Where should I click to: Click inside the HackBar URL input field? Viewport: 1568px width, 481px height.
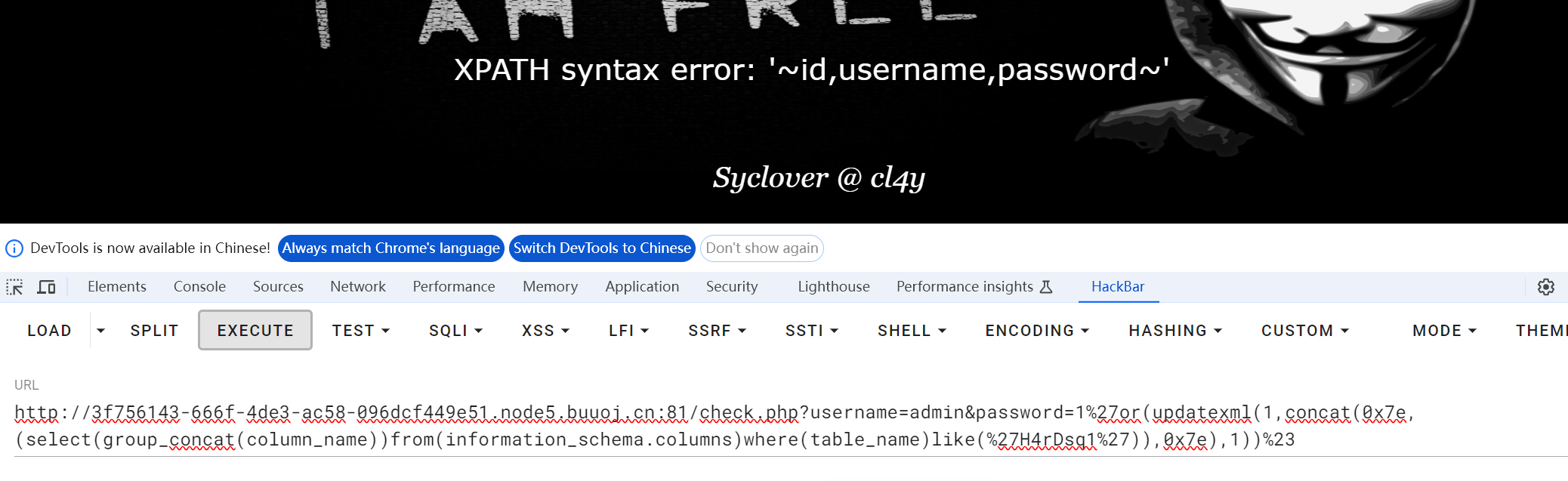(791, 426)
